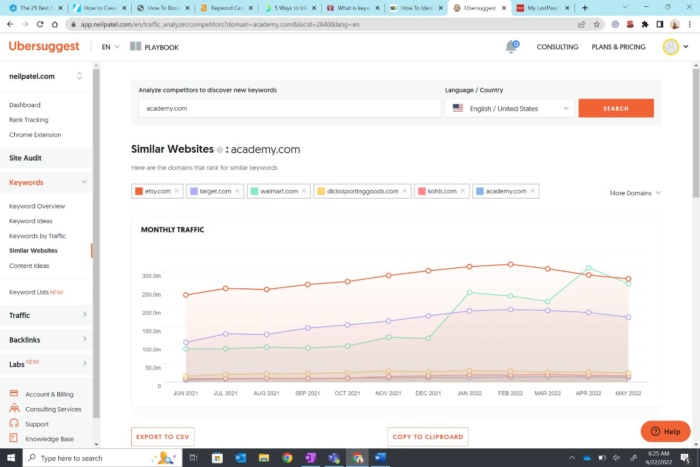The height and width of the screenshot is (467, 700).
Task: Open Content Ideas in sidebar
Action: 29,266
